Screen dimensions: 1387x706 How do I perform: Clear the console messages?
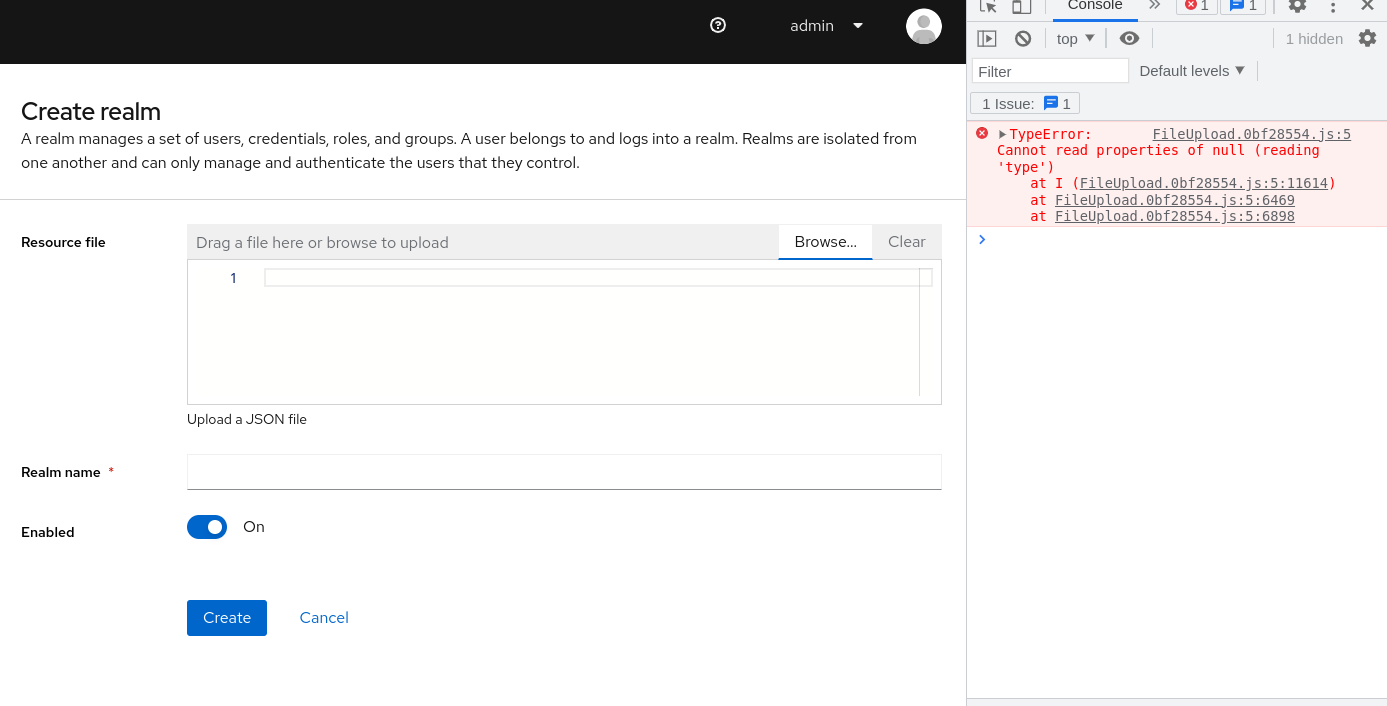tap(1022, 38)
